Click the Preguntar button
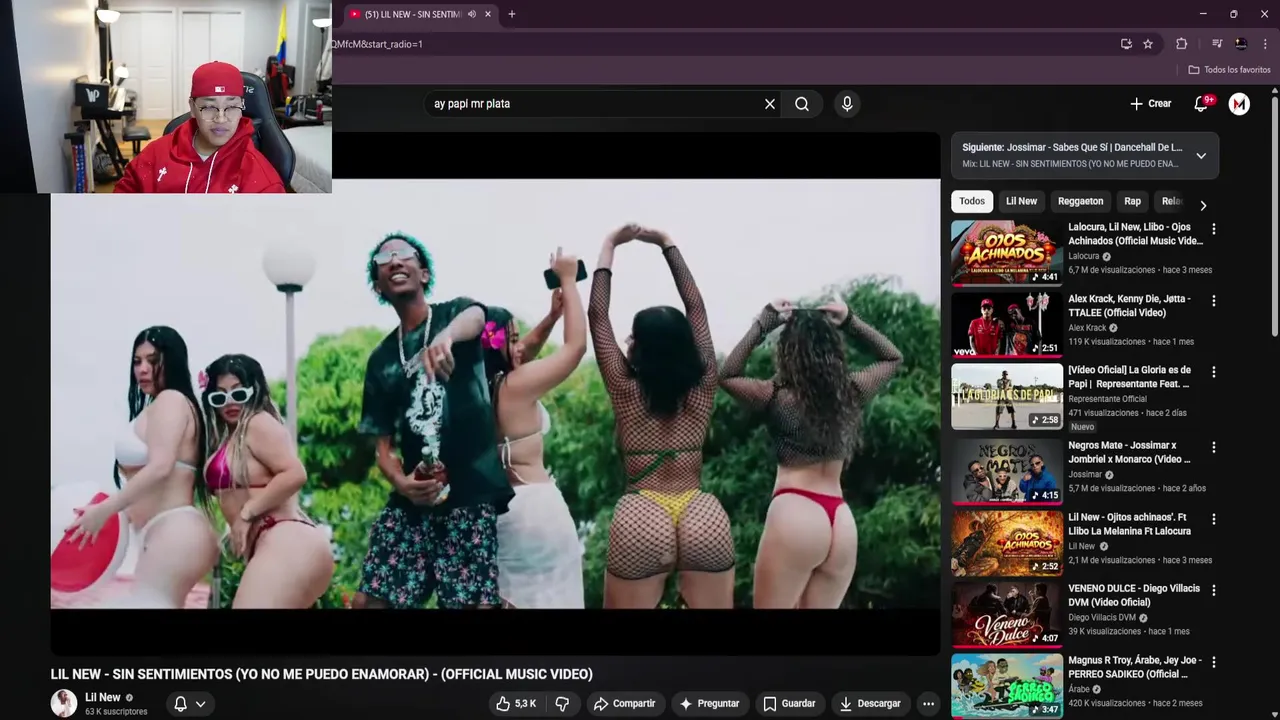 (709, 704)
